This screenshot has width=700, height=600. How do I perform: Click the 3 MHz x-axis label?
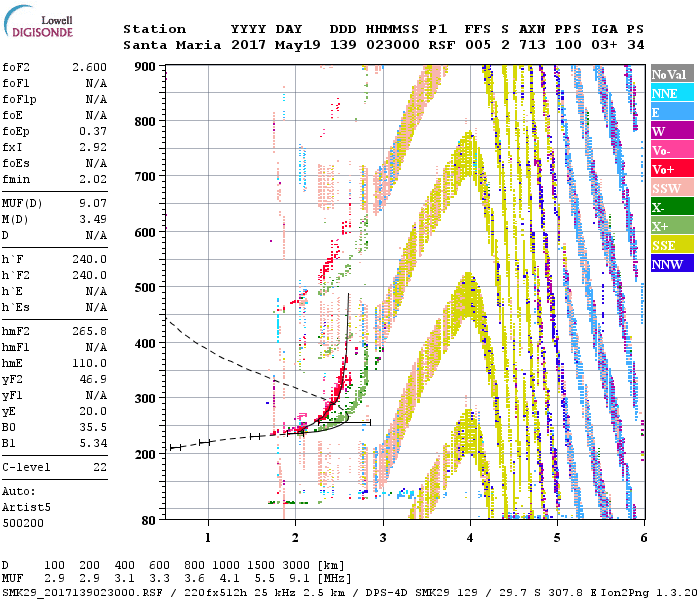[383, 538]
